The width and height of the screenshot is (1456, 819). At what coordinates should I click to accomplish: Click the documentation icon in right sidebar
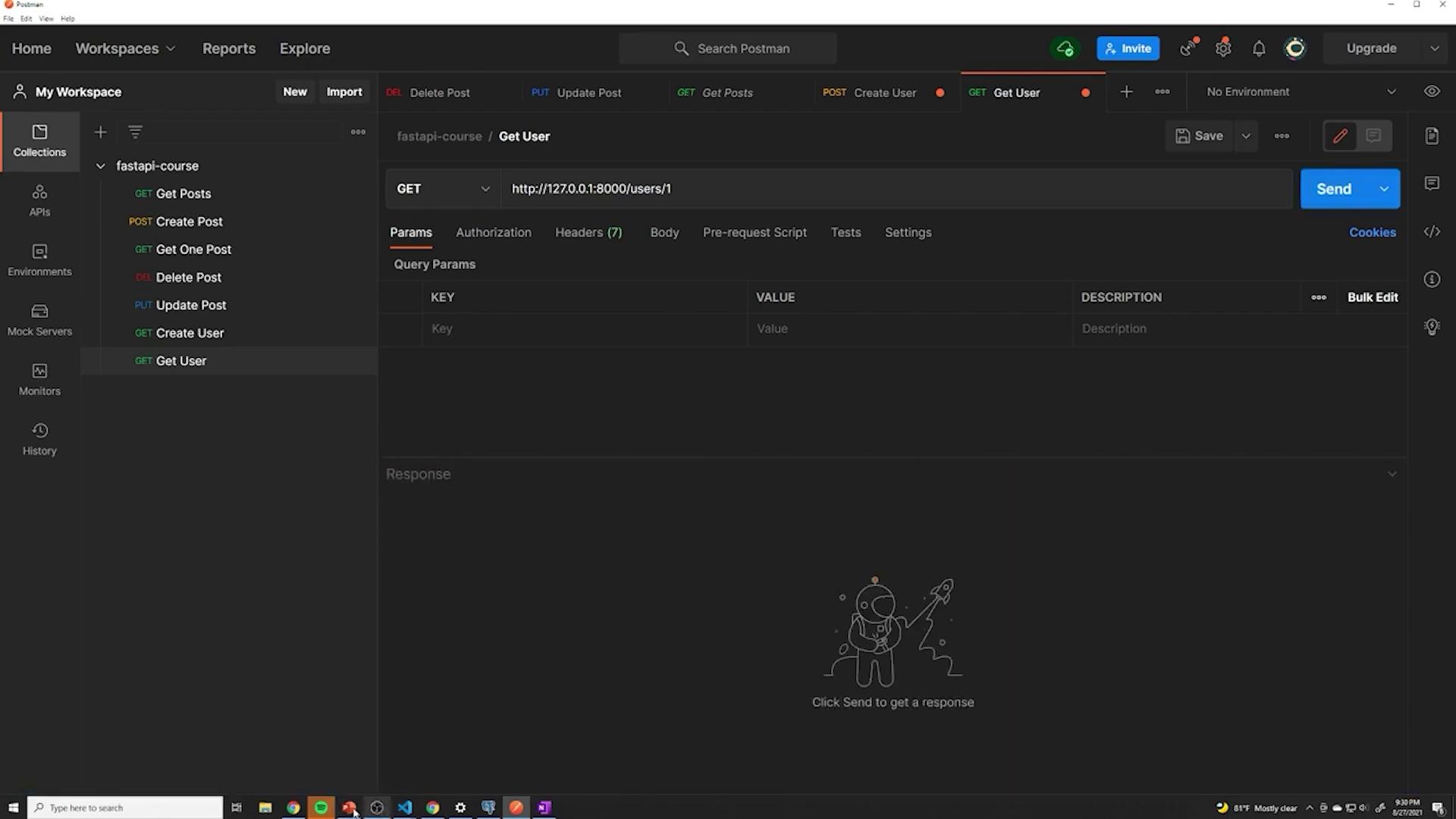(x=1432, y=136)
